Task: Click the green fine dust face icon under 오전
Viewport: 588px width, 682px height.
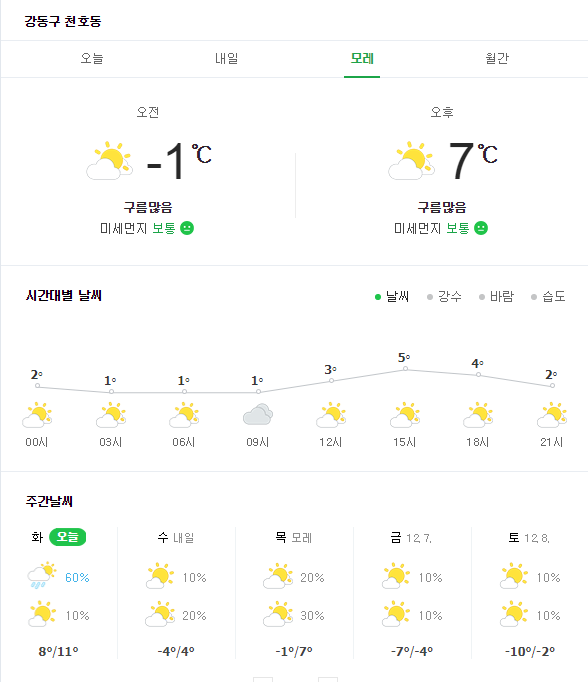Action: pyautogui.click(x=187, y=228)
